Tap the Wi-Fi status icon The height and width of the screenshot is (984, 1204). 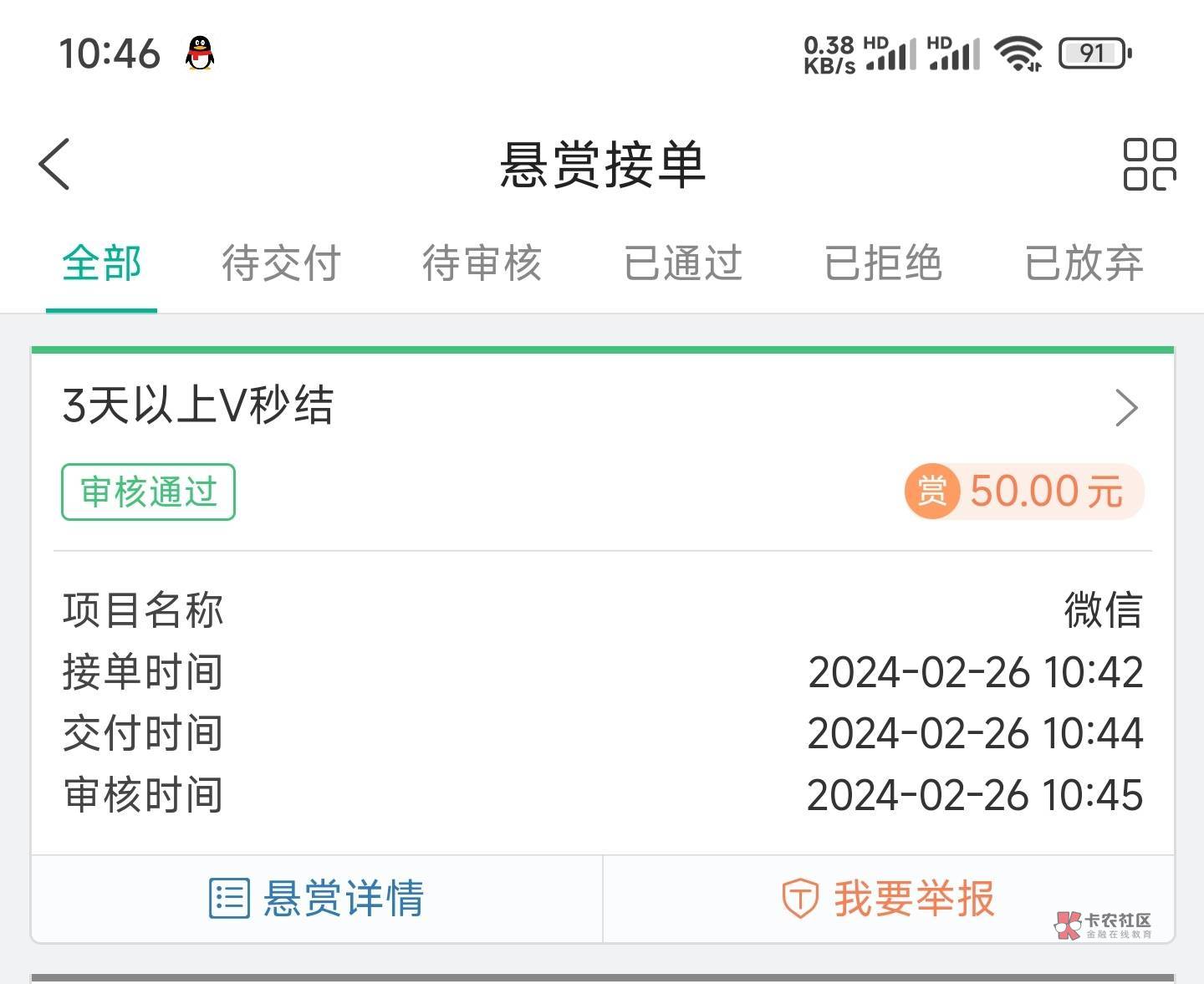[x=1017, y=54]
